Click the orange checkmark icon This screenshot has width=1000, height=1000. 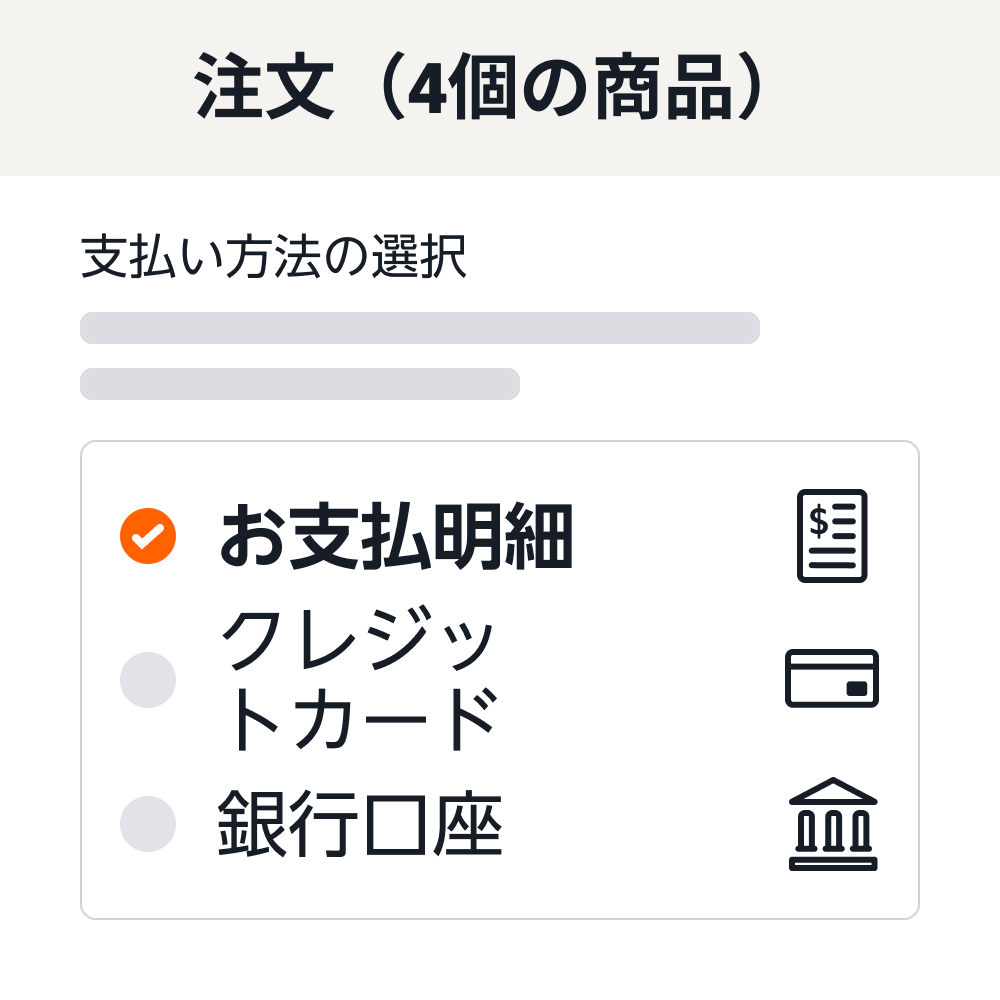(x=147, y=537)
